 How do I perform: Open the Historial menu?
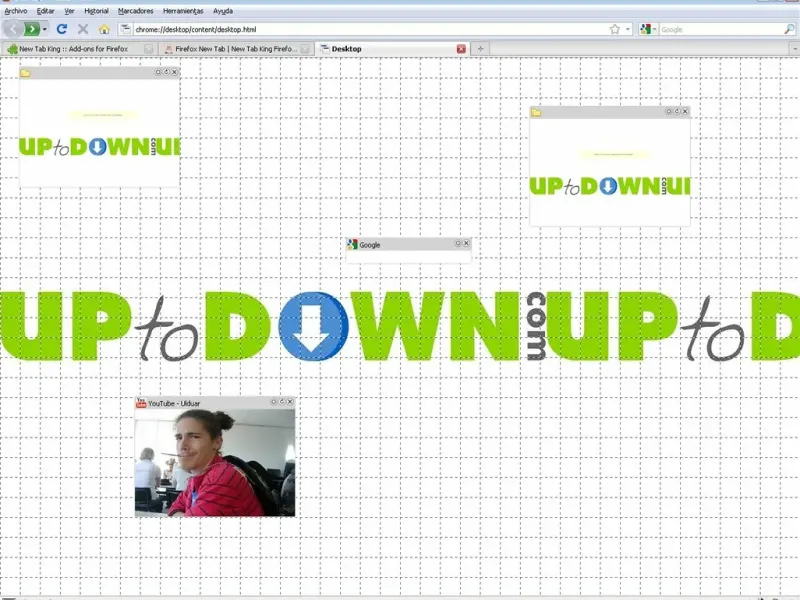[x=96, y=11]
